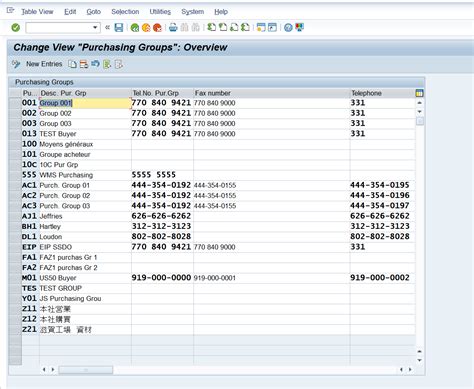Click the 'Group 001' description field
This screenshot has height=389, width=474.
[x=85, y=103]
